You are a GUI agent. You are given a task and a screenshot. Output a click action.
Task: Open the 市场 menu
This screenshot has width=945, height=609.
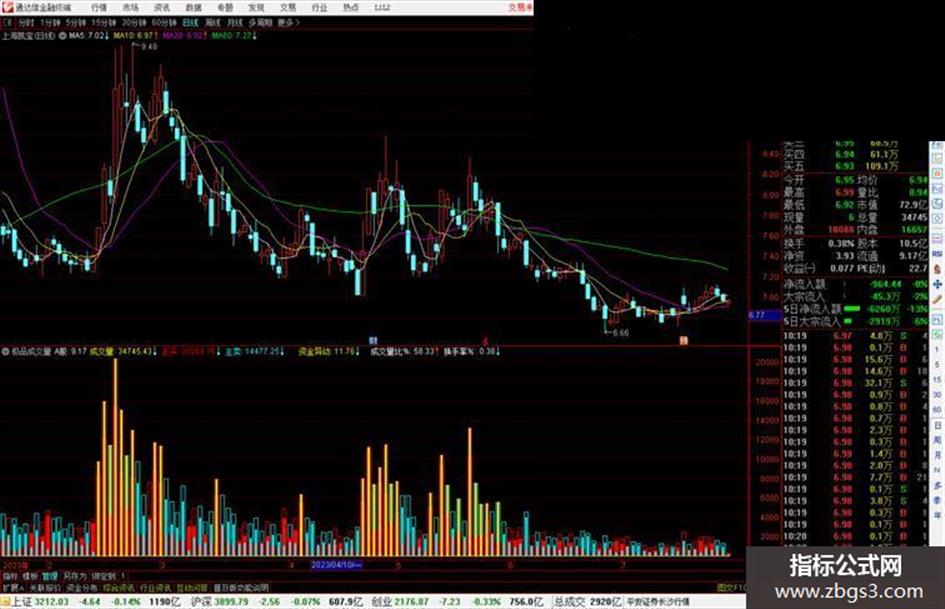[130, 8]
